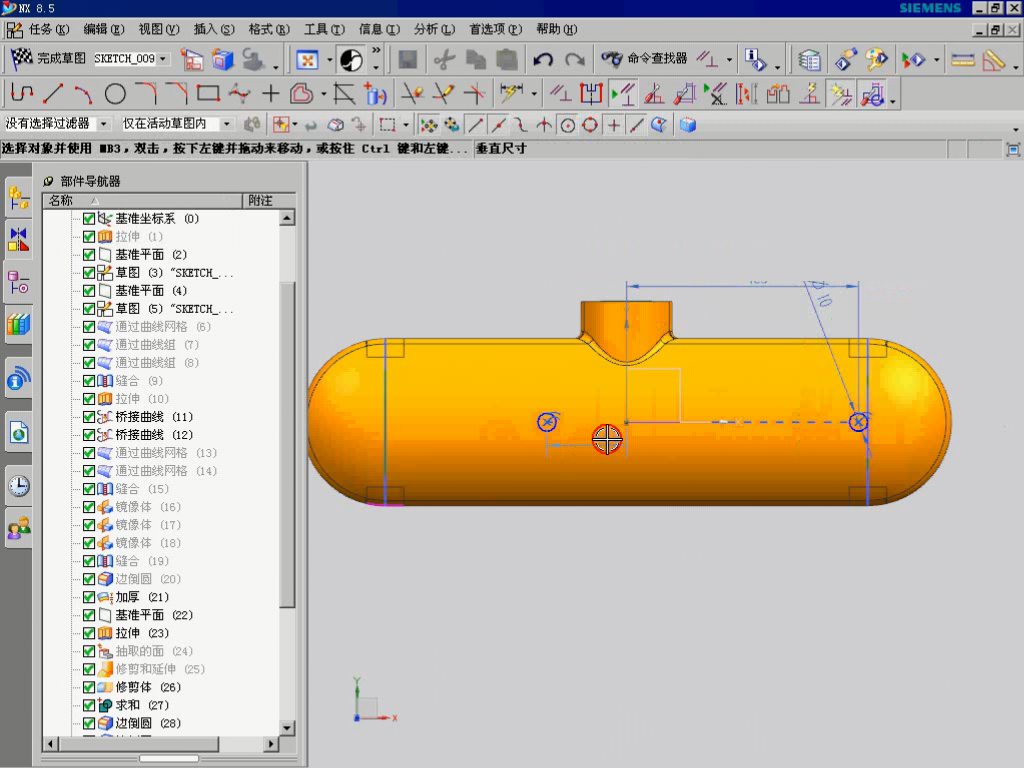Toggle checkbox for 加厚 (21)
1024x768 pixels.
click(x=89, y=597)
